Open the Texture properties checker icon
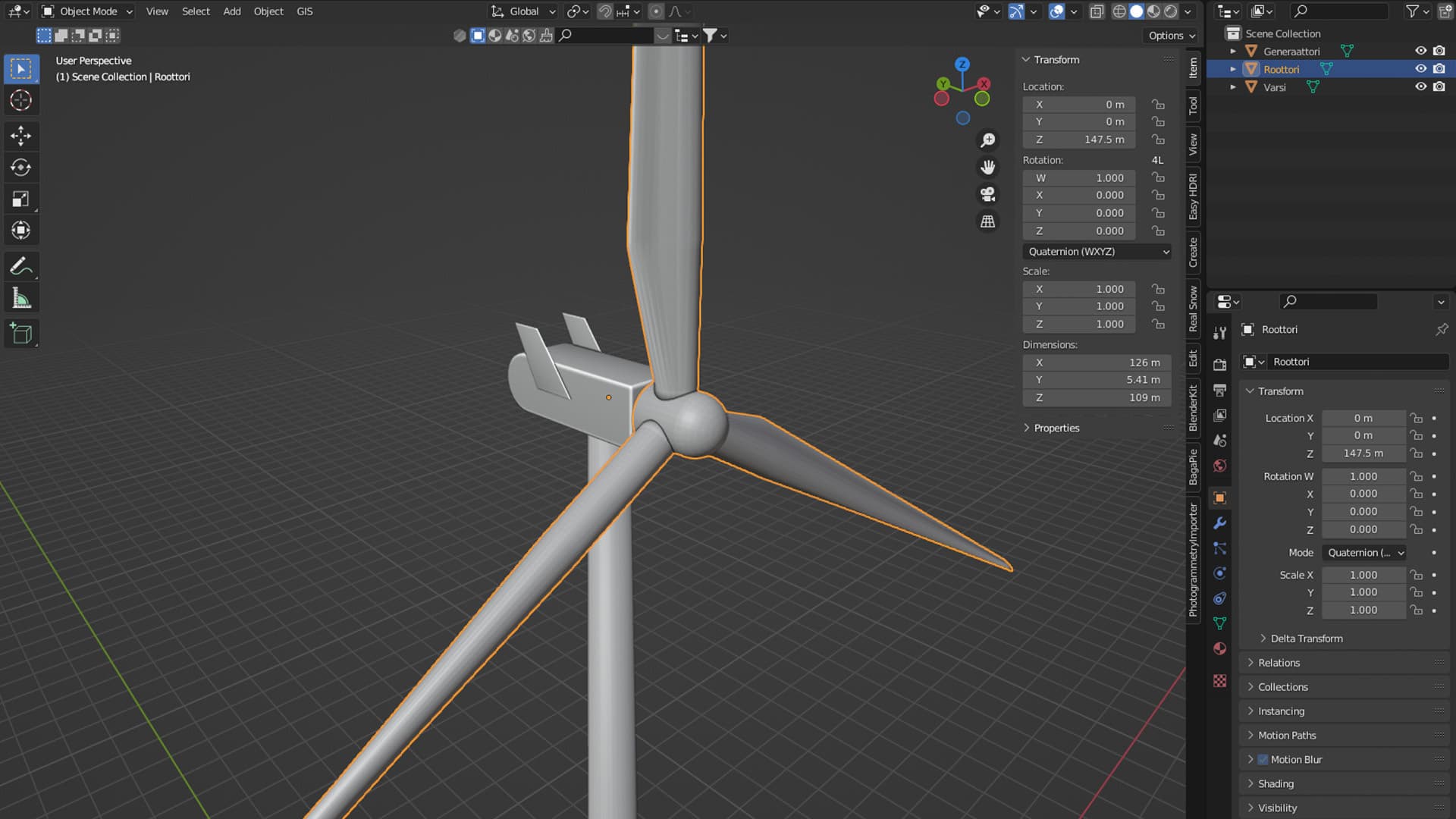The width and height of the screenshot is (1456, 819). coord(1219,681)
